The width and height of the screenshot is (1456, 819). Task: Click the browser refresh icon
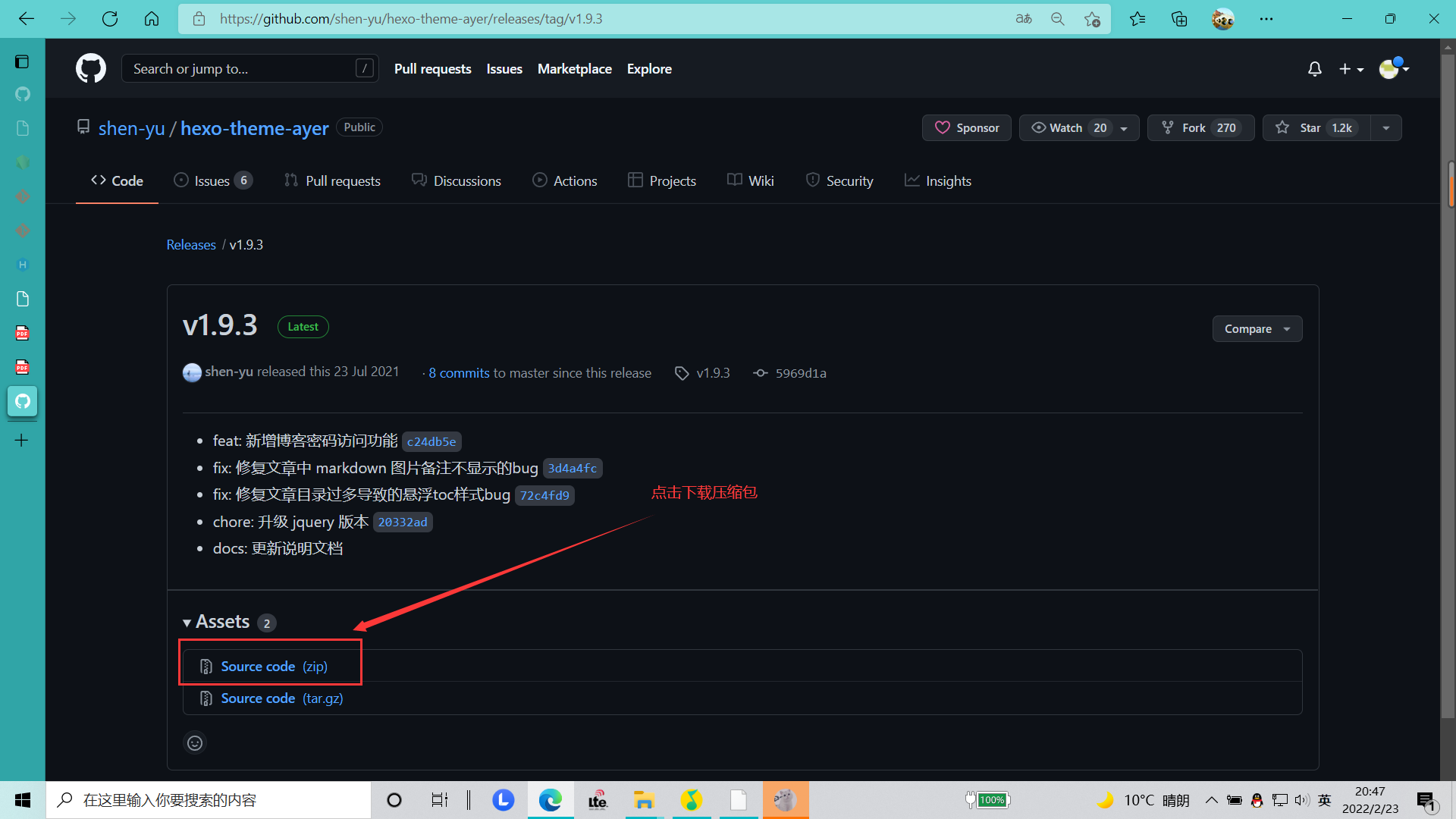coord(110,19)
